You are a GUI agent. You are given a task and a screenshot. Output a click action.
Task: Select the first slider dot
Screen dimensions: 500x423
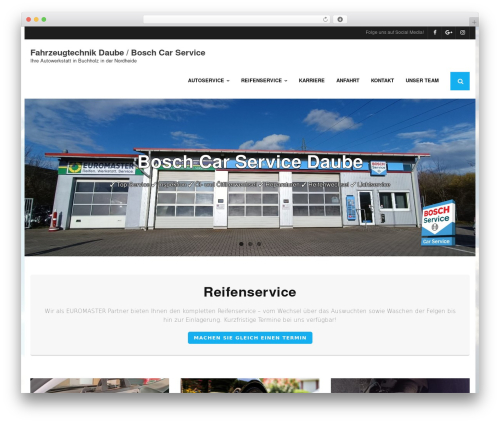pyautogui.click(x=241, y=244)
